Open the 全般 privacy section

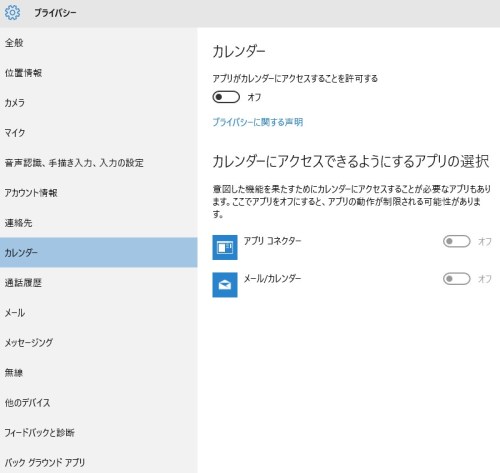(x=99, y=43)
